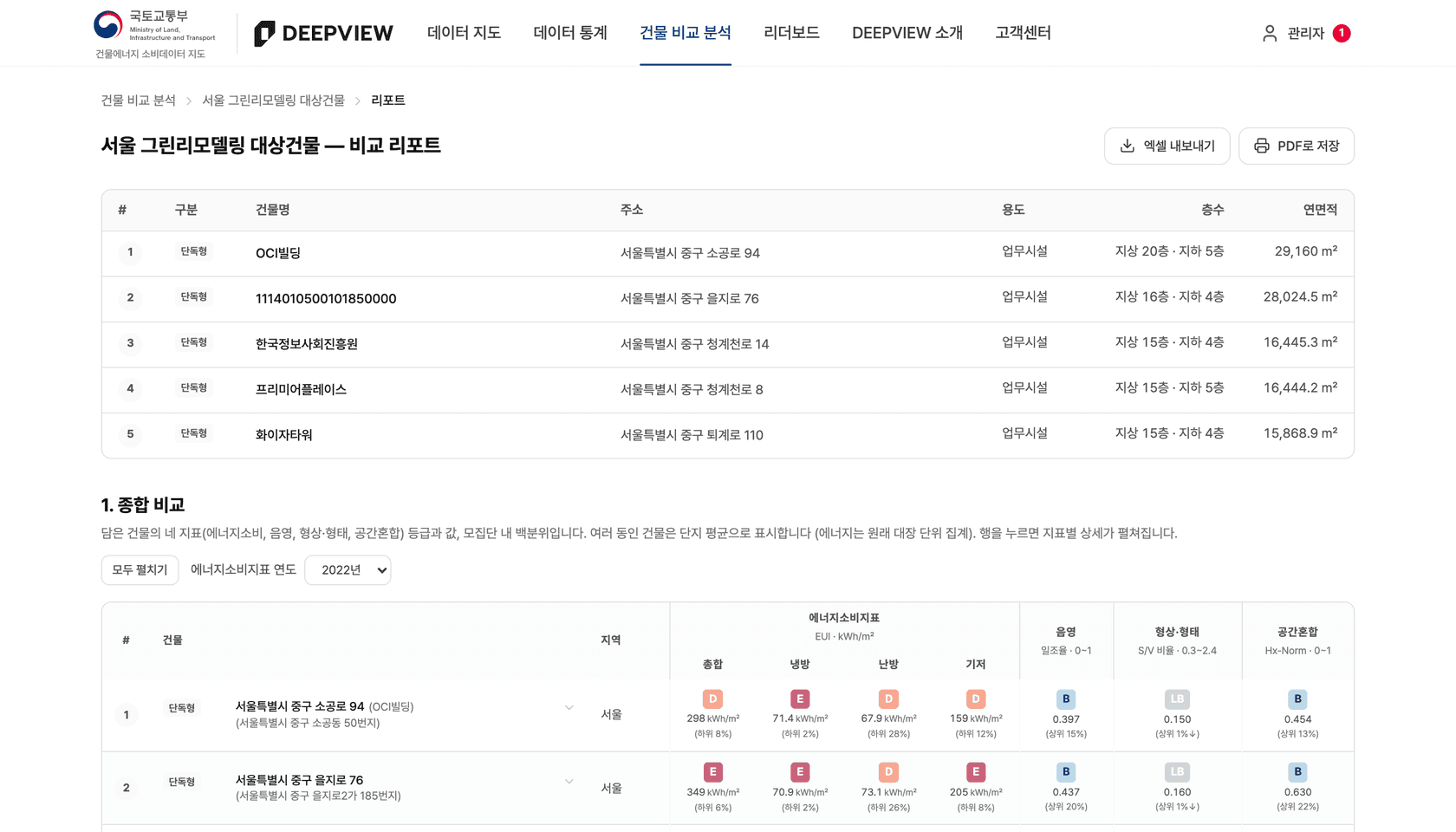Click the download icon in 엑셀 내보내기
The height and width of the screenshot is (832, 1456).
coord(1127,146)
